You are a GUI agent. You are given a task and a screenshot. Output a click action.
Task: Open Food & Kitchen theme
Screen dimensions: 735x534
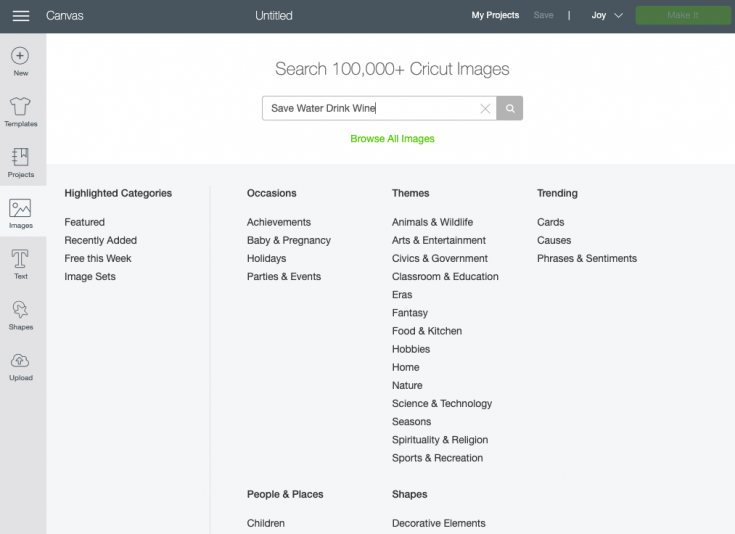point(427,331)
